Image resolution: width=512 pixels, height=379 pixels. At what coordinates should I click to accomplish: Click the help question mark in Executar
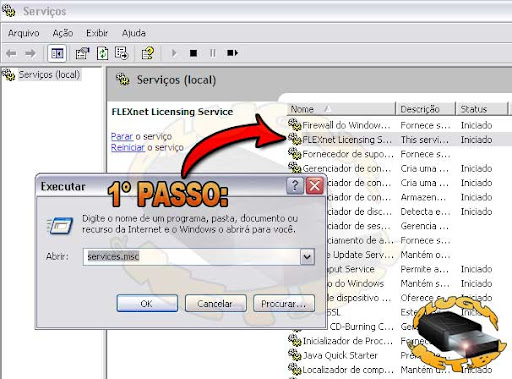tap(295, 186)
